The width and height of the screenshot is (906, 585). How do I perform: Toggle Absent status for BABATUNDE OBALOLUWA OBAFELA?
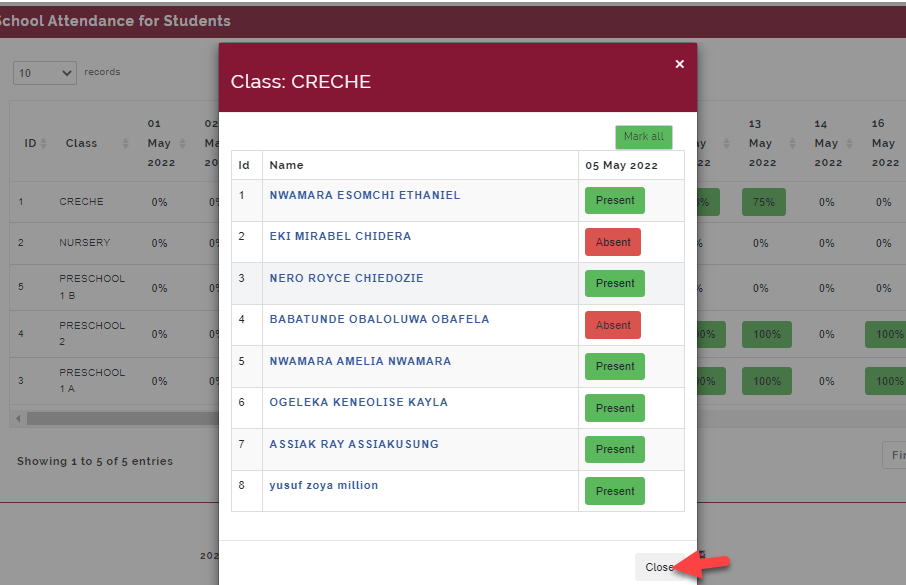point(613,325)
